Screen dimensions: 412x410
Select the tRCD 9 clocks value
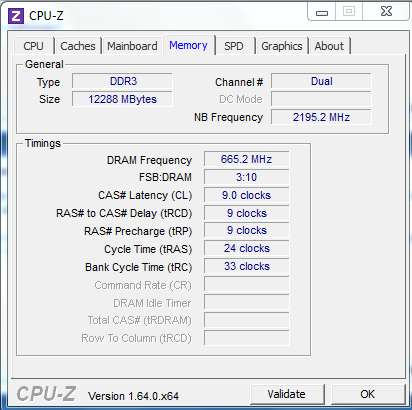247,213
